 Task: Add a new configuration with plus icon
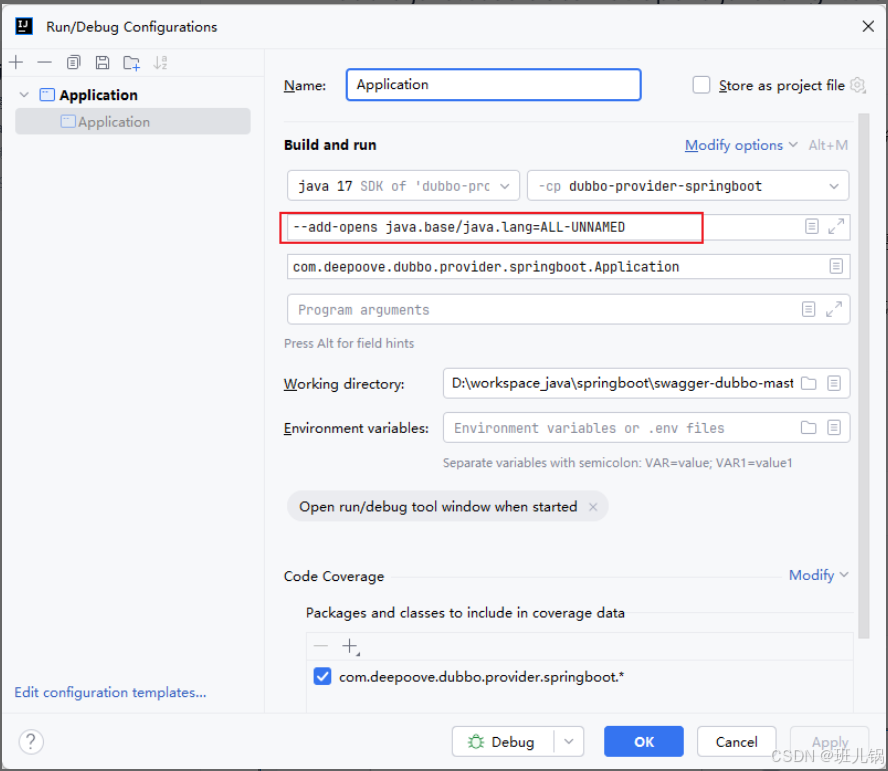click(16, 62)
